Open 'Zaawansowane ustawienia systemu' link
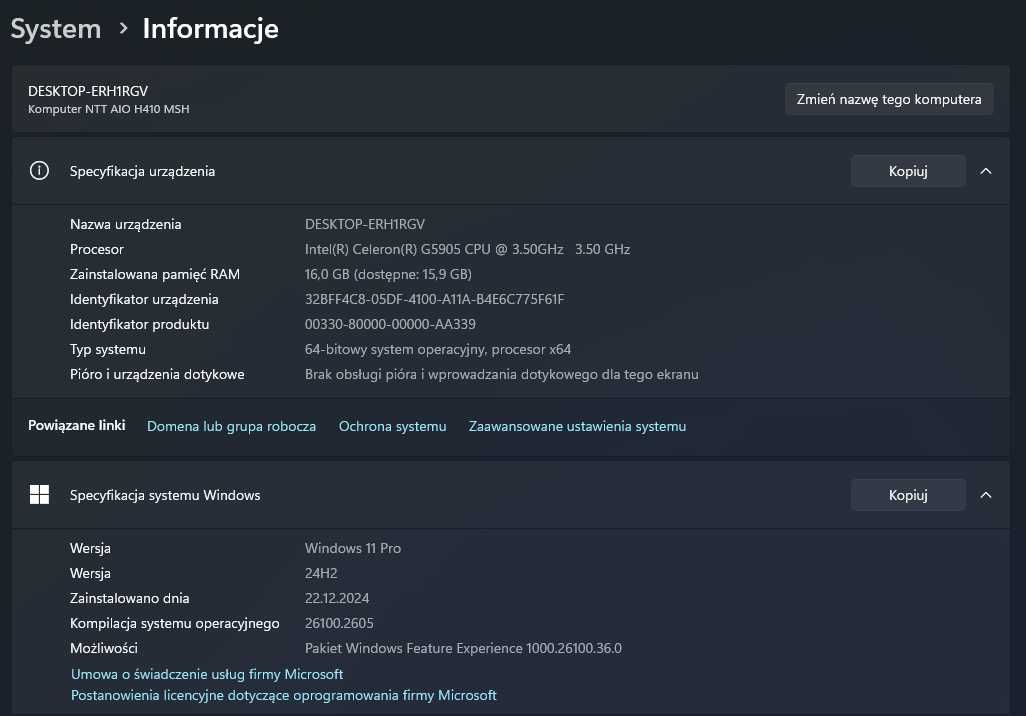 coord(577,426)
